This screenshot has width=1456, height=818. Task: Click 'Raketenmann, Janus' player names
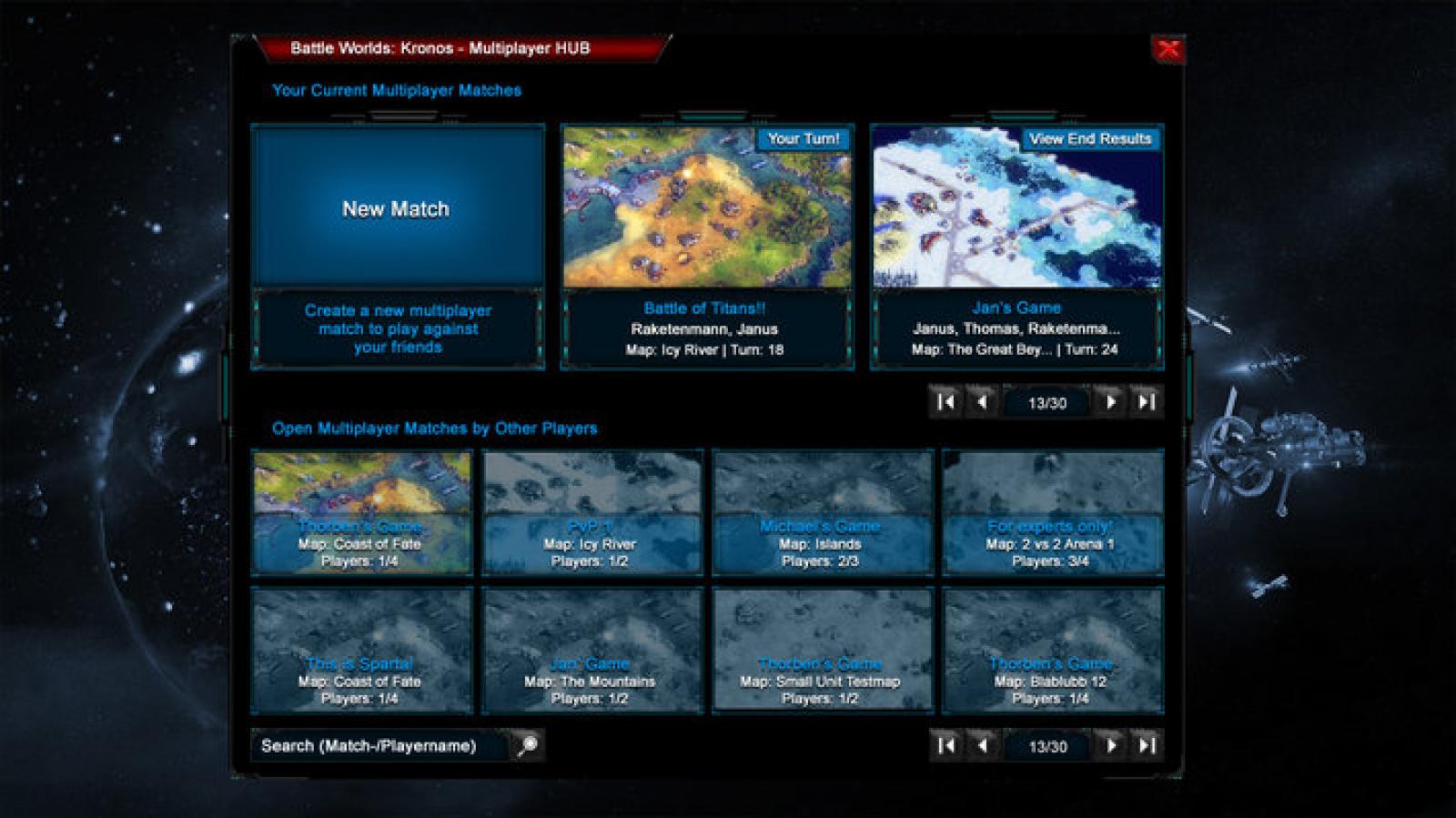(x=704, y=328)
